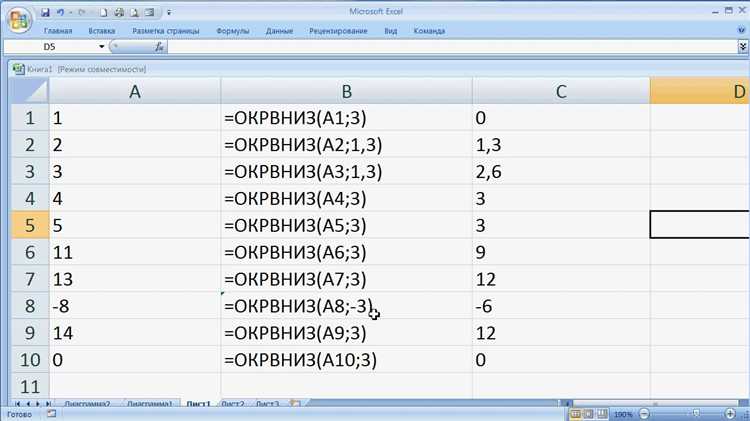This screenshot has height=421, width=750.
Task: Select column D header
Action: tap(700, 91)
